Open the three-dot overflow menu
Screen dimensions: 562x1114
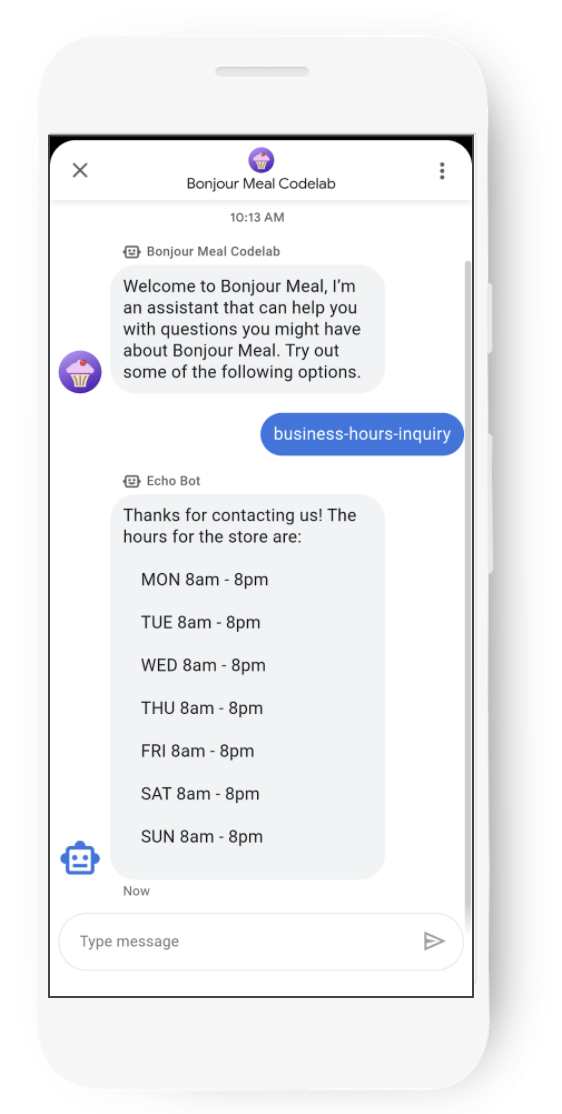click(x=442, y=171)
